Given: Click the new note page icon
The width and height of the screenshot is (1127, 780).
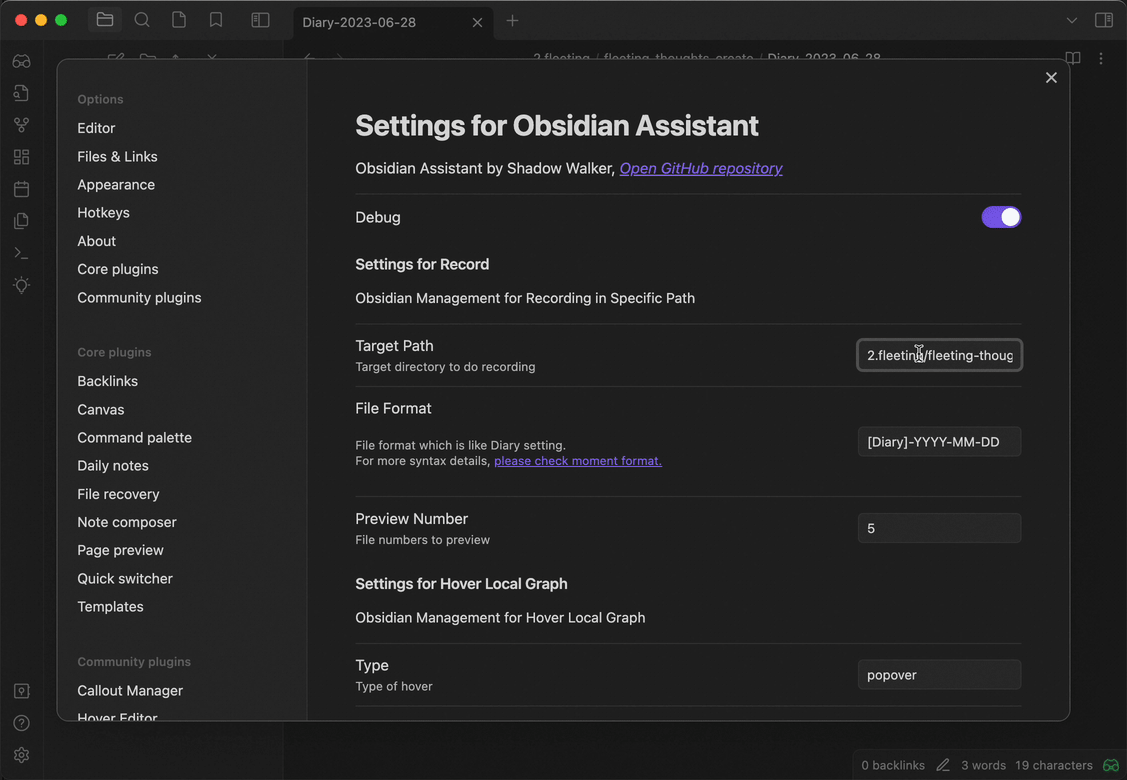Looking at the screenshot, I should (x=179, y=20).
